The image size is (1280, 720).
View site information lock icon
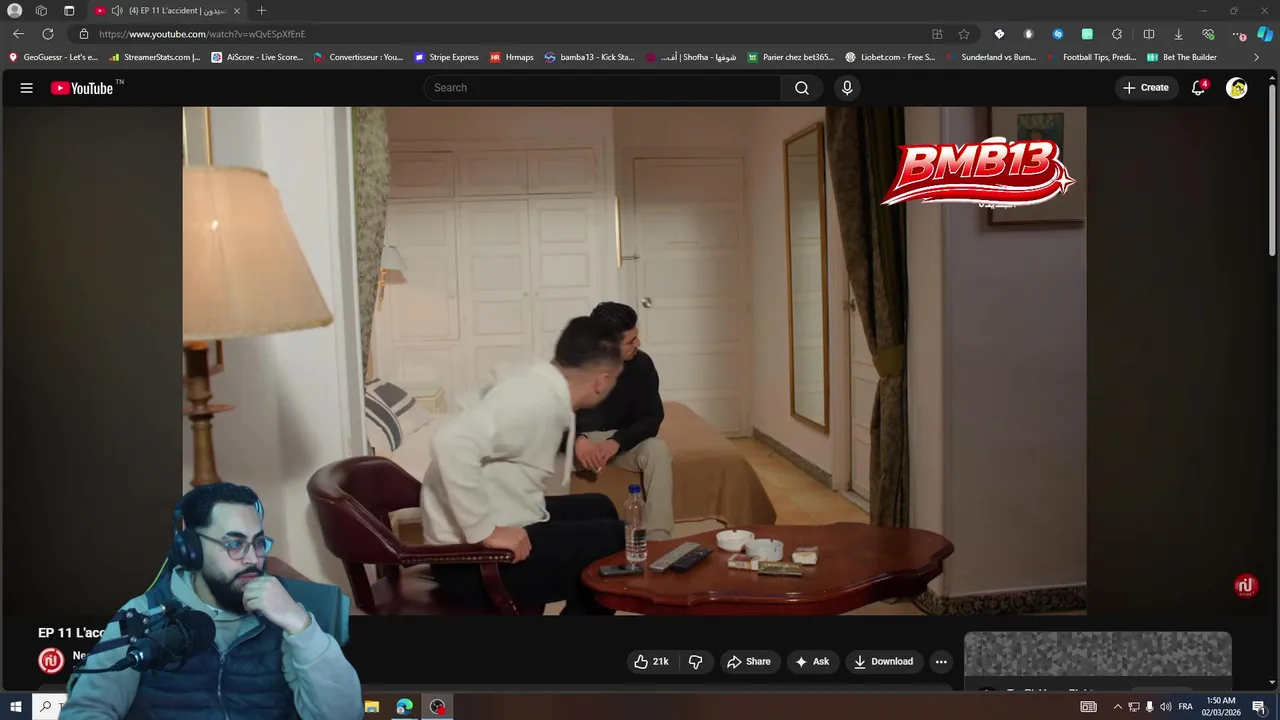coord(84,34)
